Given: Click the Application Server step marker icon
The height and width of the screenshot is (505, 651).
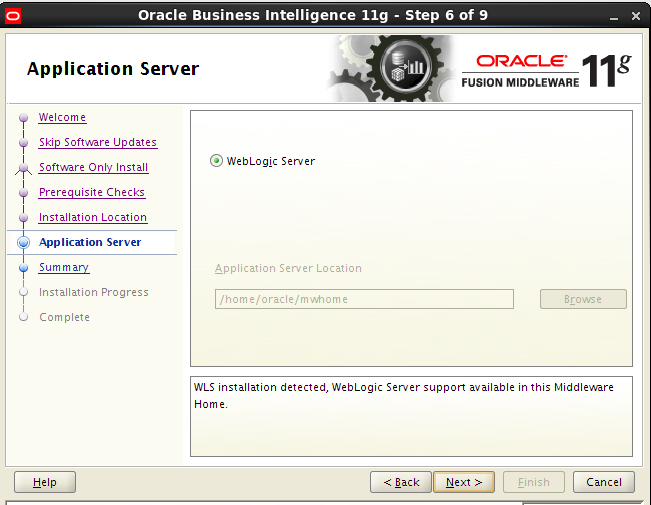Looking at the screenshot, I should [x=24, y=242].
